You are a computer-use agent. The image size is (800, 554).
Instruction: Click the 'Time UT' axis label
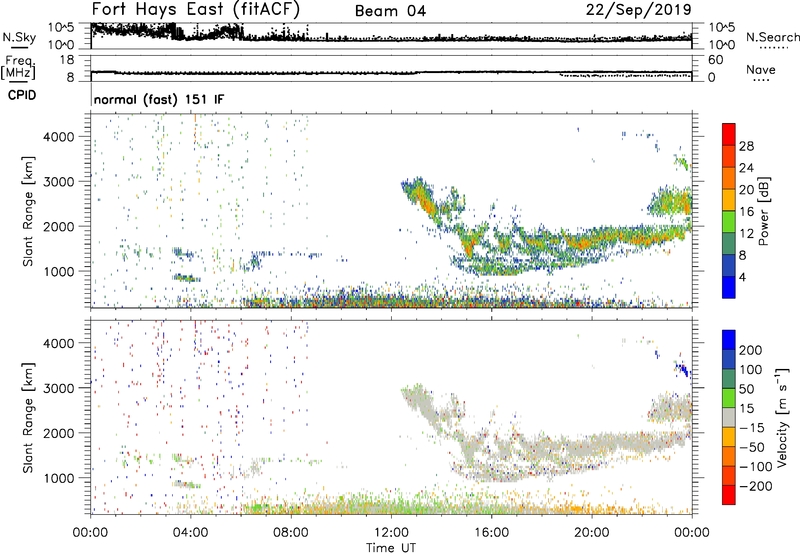(391, 547)
